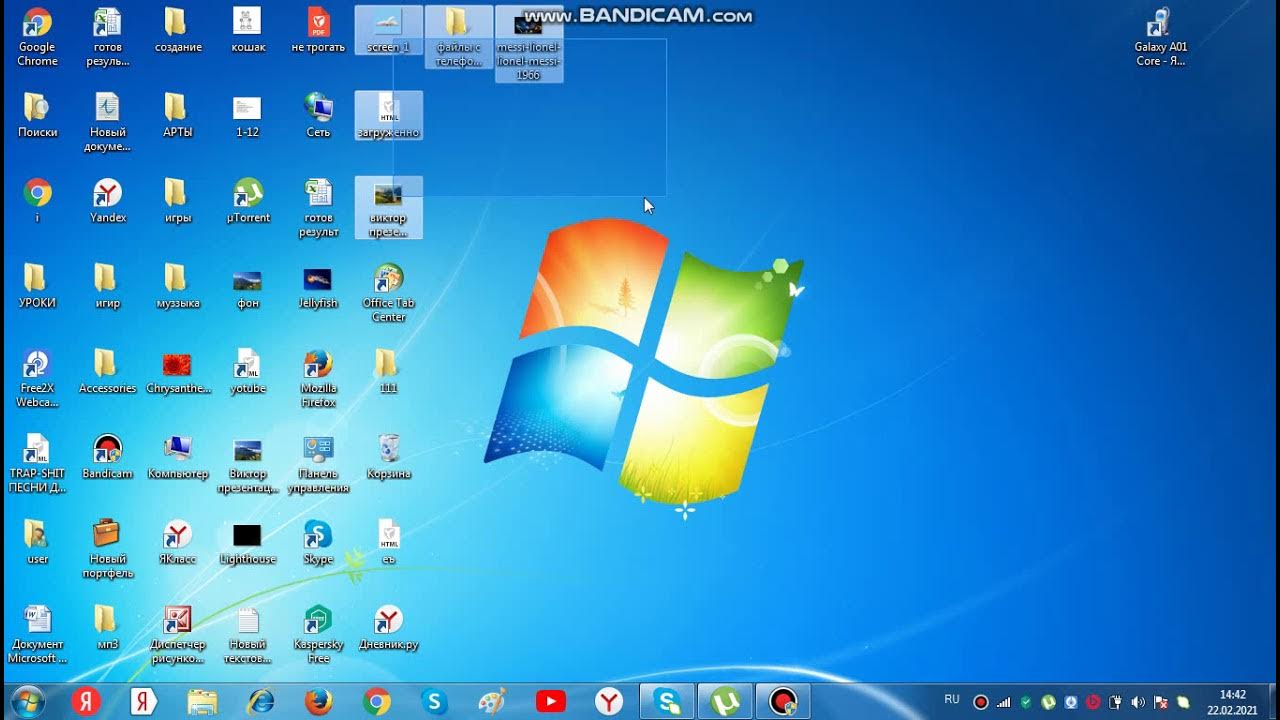Image resolution: width=1280 pixels, height=720 pixels.
Task: Select the АРТЫ folder
Action: click(178, 115)
